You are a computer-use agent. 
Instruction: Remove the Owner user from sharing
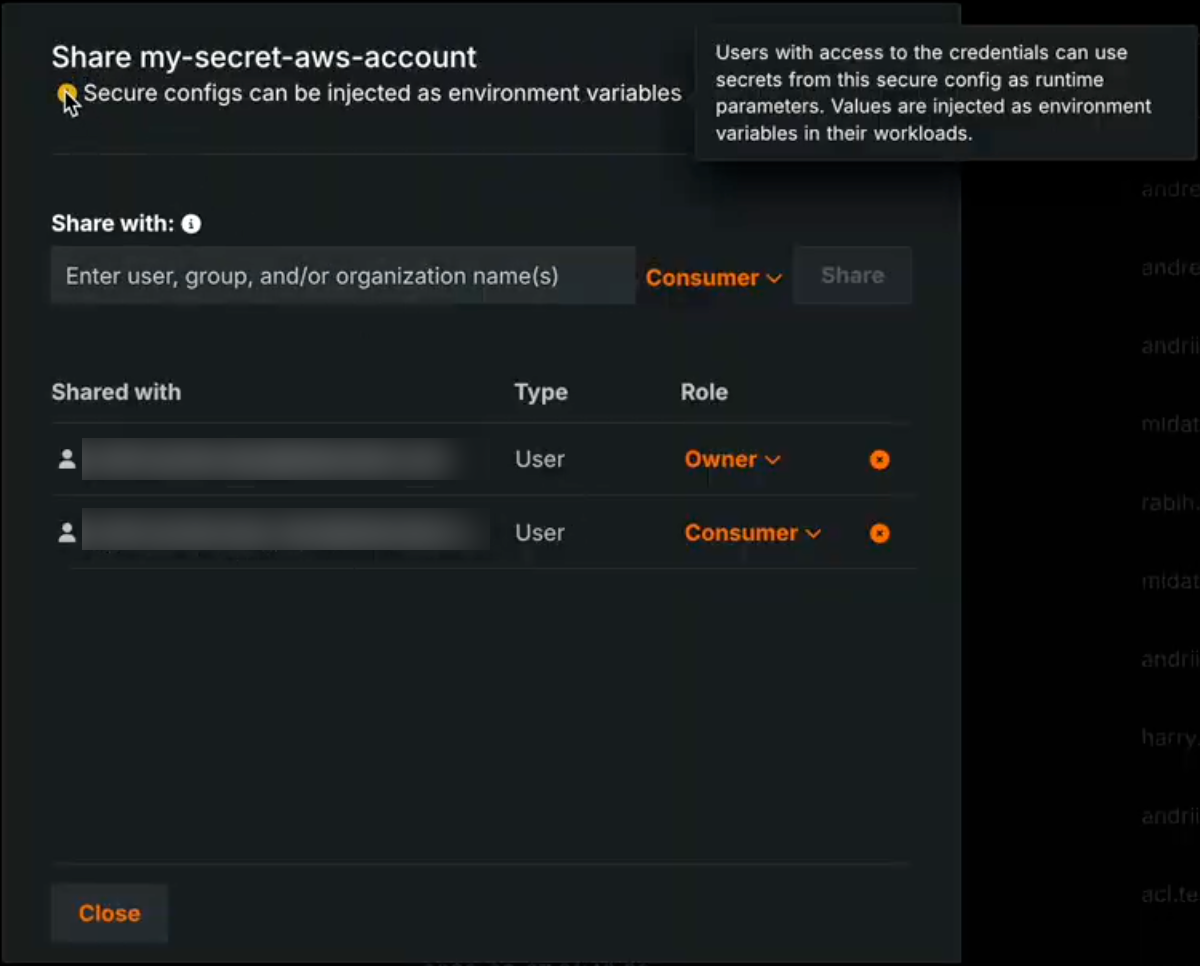(x=879, y=460)
